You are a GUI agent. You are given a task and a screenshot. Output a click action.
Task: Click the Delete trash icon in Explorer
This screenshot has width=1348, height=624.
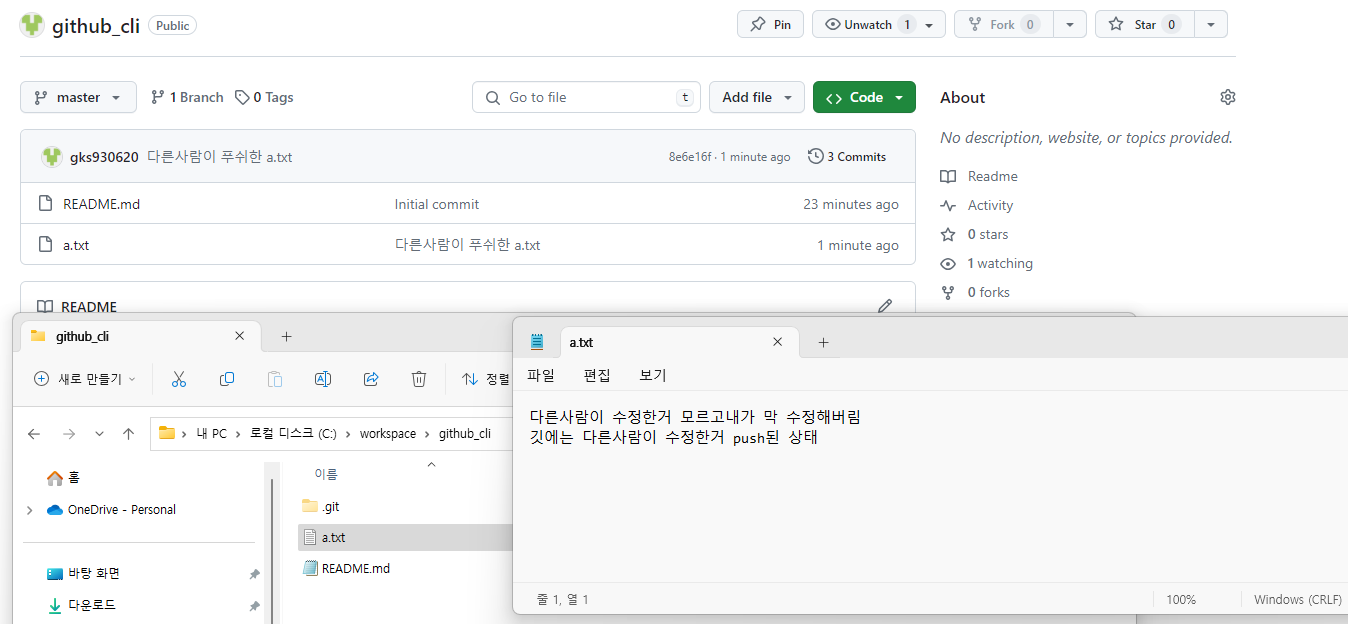click(x=419, y=379)
